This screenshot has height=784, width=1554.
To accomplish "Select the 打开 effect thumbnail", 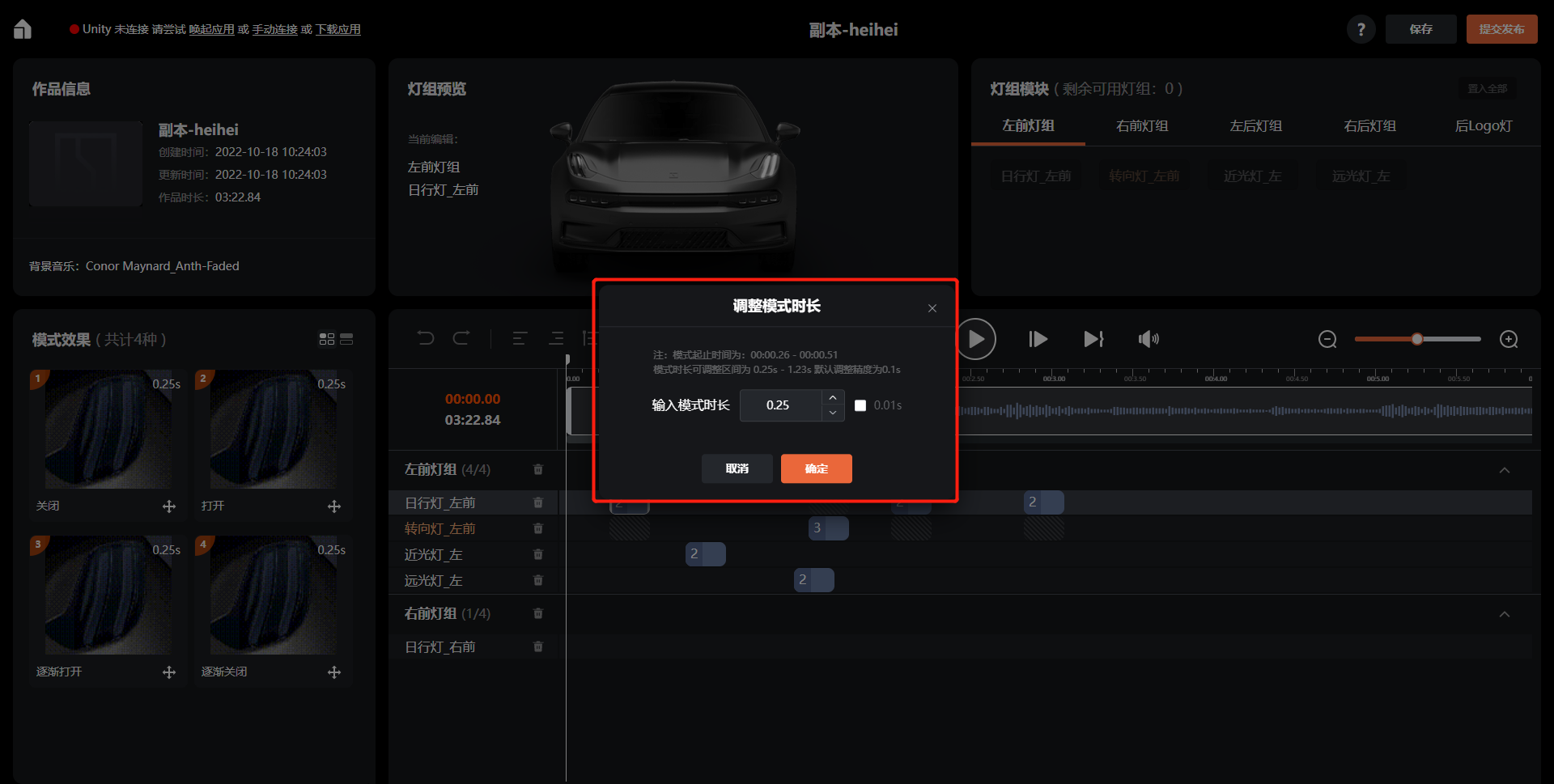I will click(274, 430).
